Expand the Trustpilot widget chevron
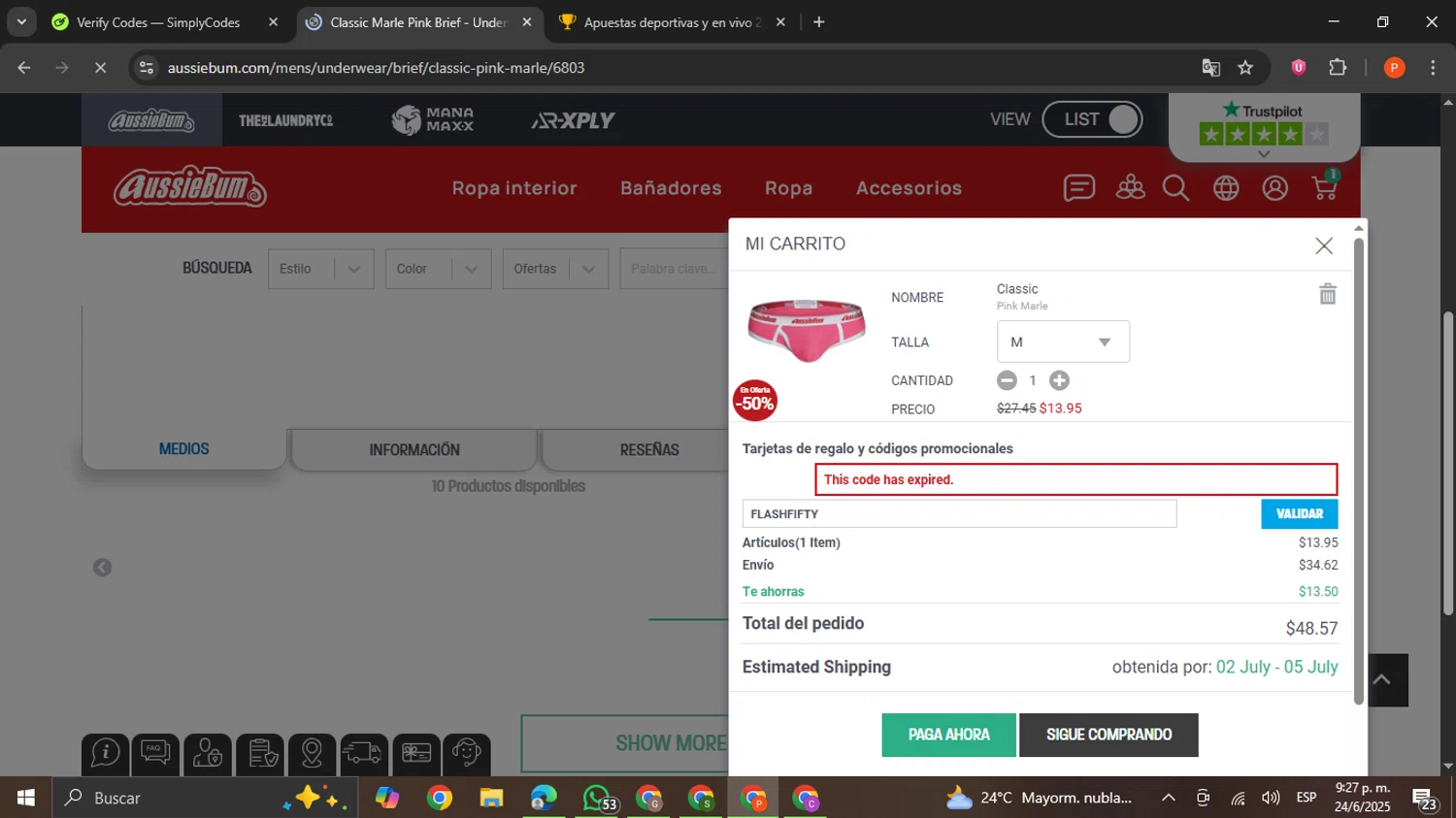 [x=1263, y=154]
